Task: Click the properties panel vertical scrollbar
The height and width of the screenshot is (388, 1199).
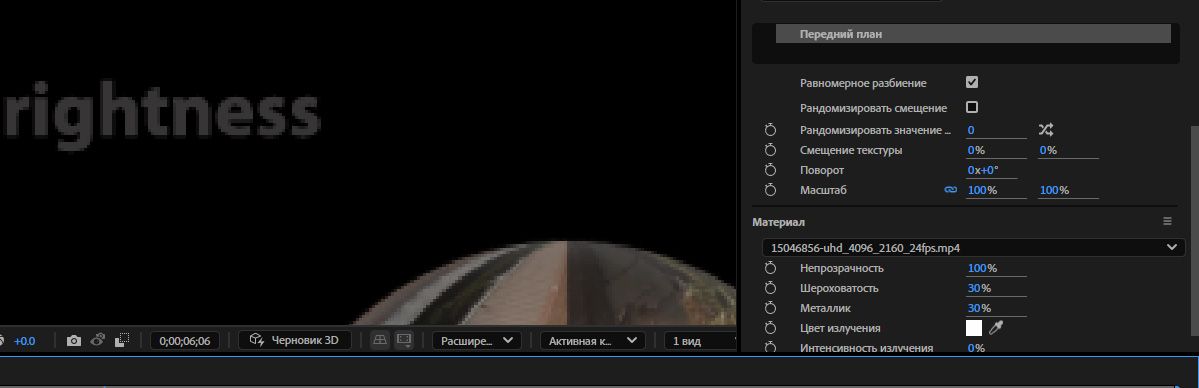Action: [1195, 230]
